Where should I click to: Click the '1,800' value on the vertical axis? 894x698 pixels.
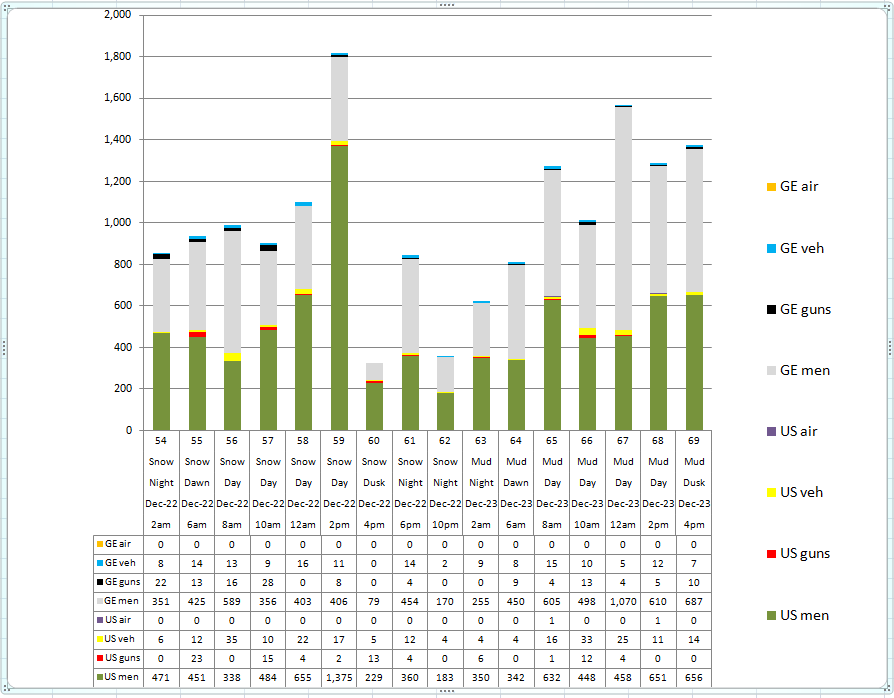point(117,56)
